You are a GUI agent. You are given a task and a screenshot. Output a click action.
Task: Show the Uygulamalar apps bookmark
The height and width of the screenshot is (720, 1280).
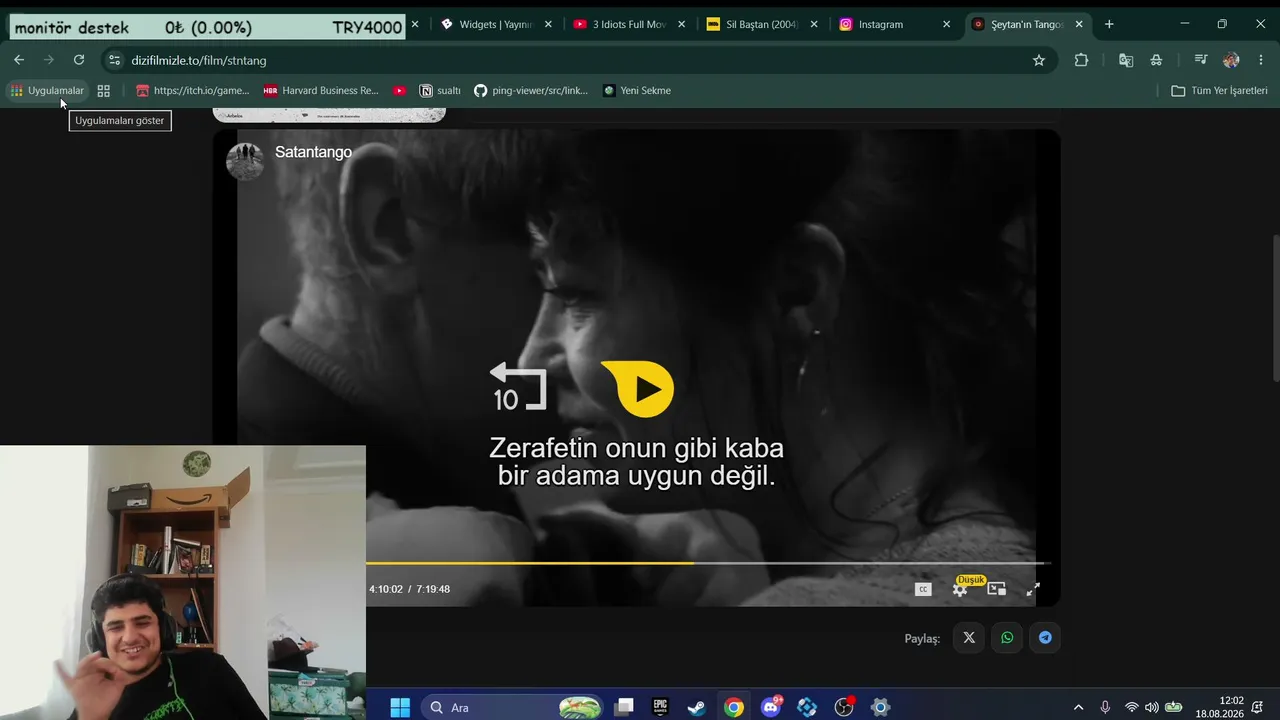tap(47, 90)
